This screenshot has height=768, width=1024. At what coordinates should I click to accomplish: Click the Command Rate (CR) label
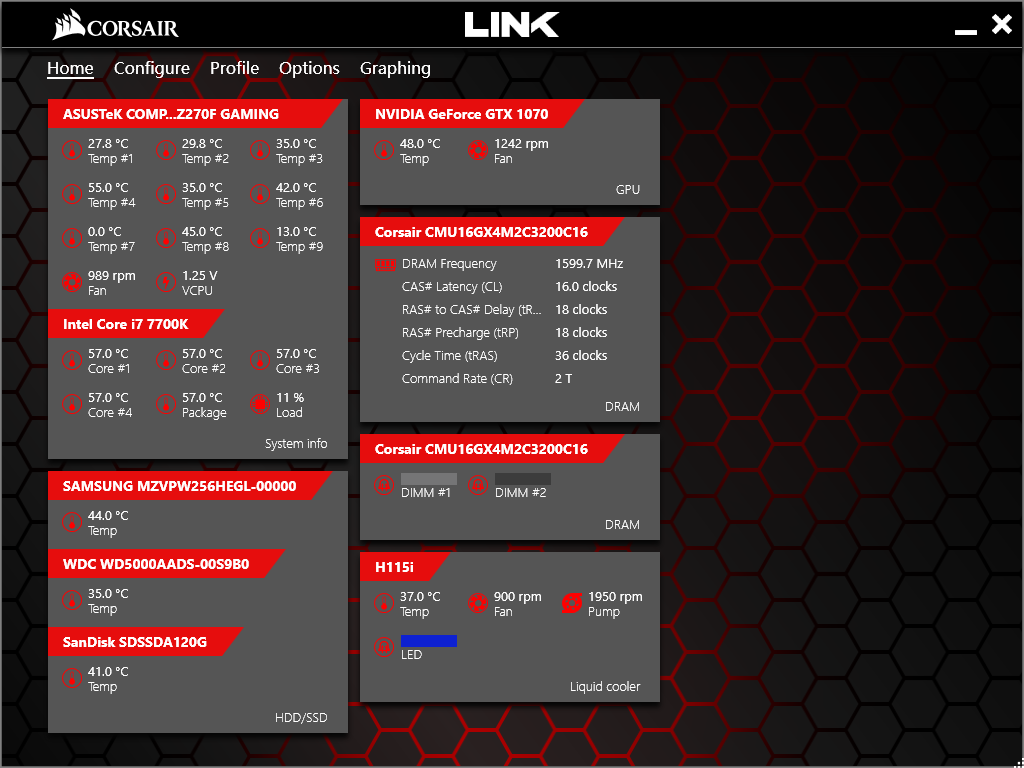(457, 379)
